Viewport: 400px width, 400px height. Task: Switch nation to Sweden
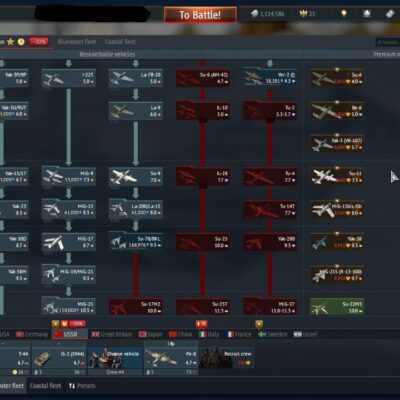click(x=273, y=334)
